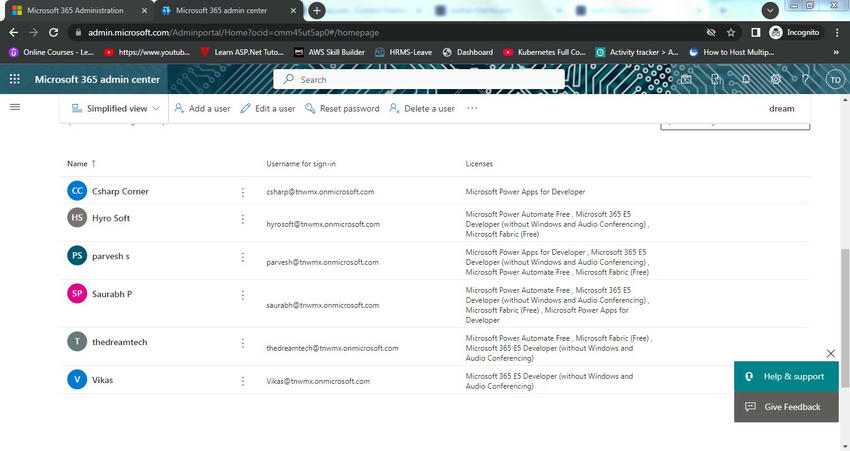Open AWS Skill Builder bookmark
Screen dimensions: 850x451
pyautogui.click(x=329, y=52)
